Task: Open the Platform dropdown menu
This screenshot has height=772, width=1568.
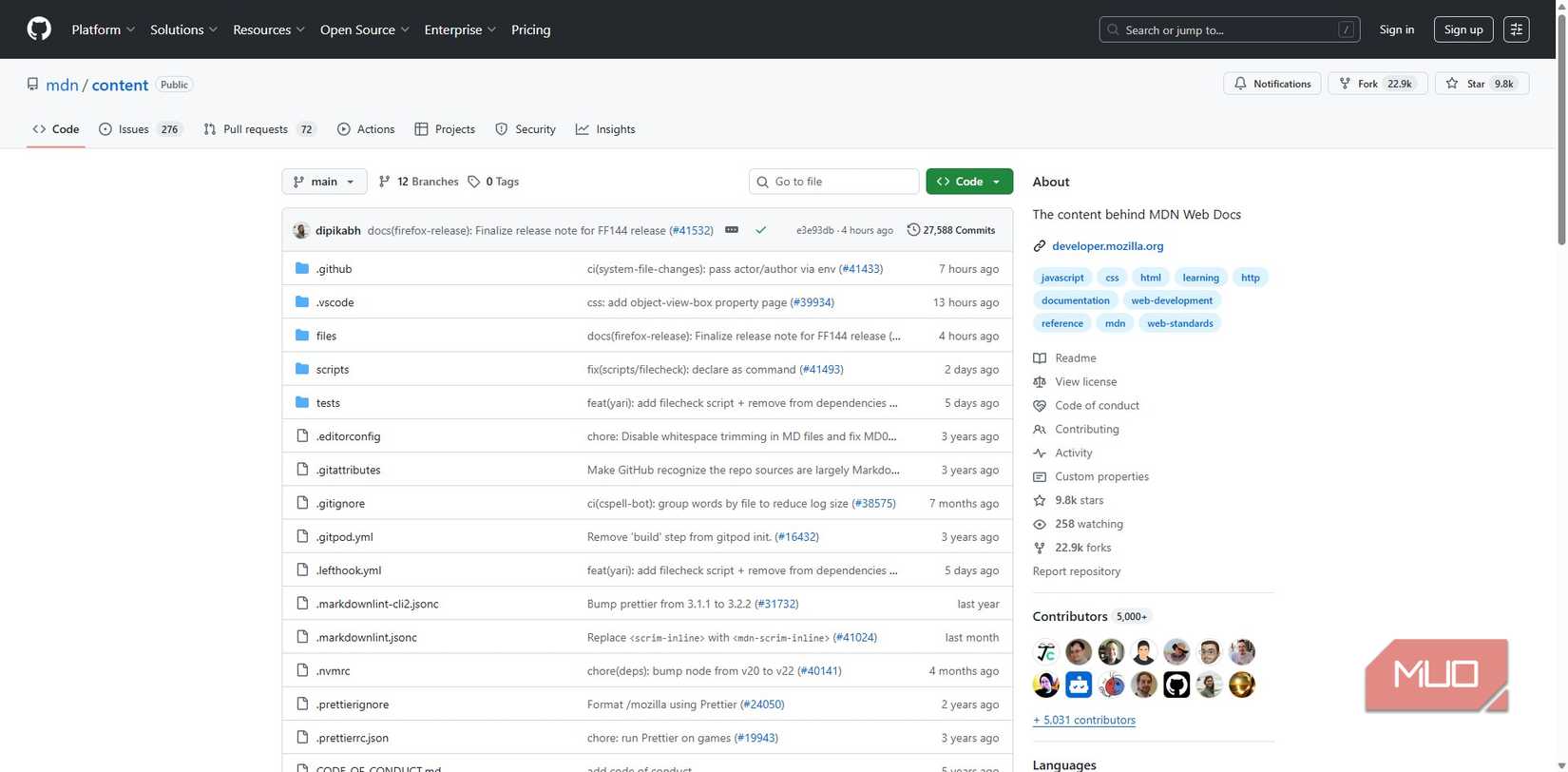Action: coord(104,29)
